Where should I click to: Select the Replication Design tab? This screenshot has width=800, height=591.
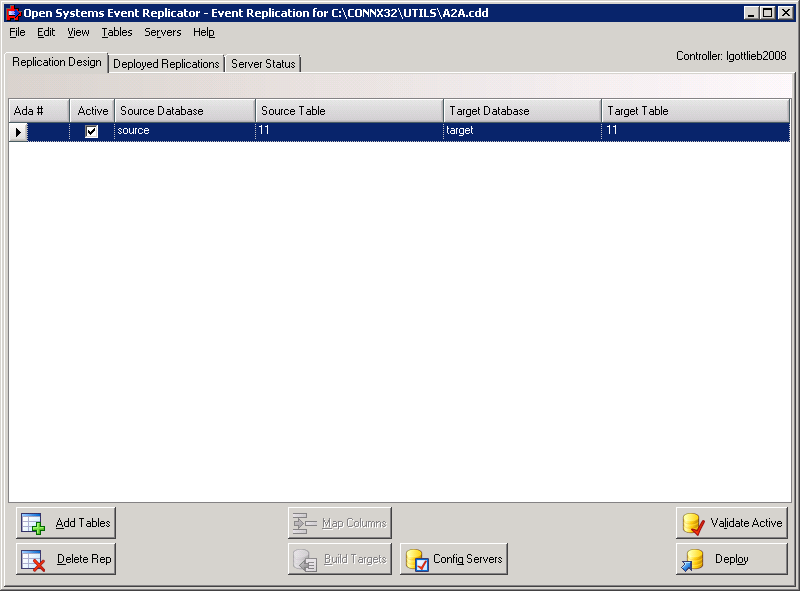(x=55, y=61)
